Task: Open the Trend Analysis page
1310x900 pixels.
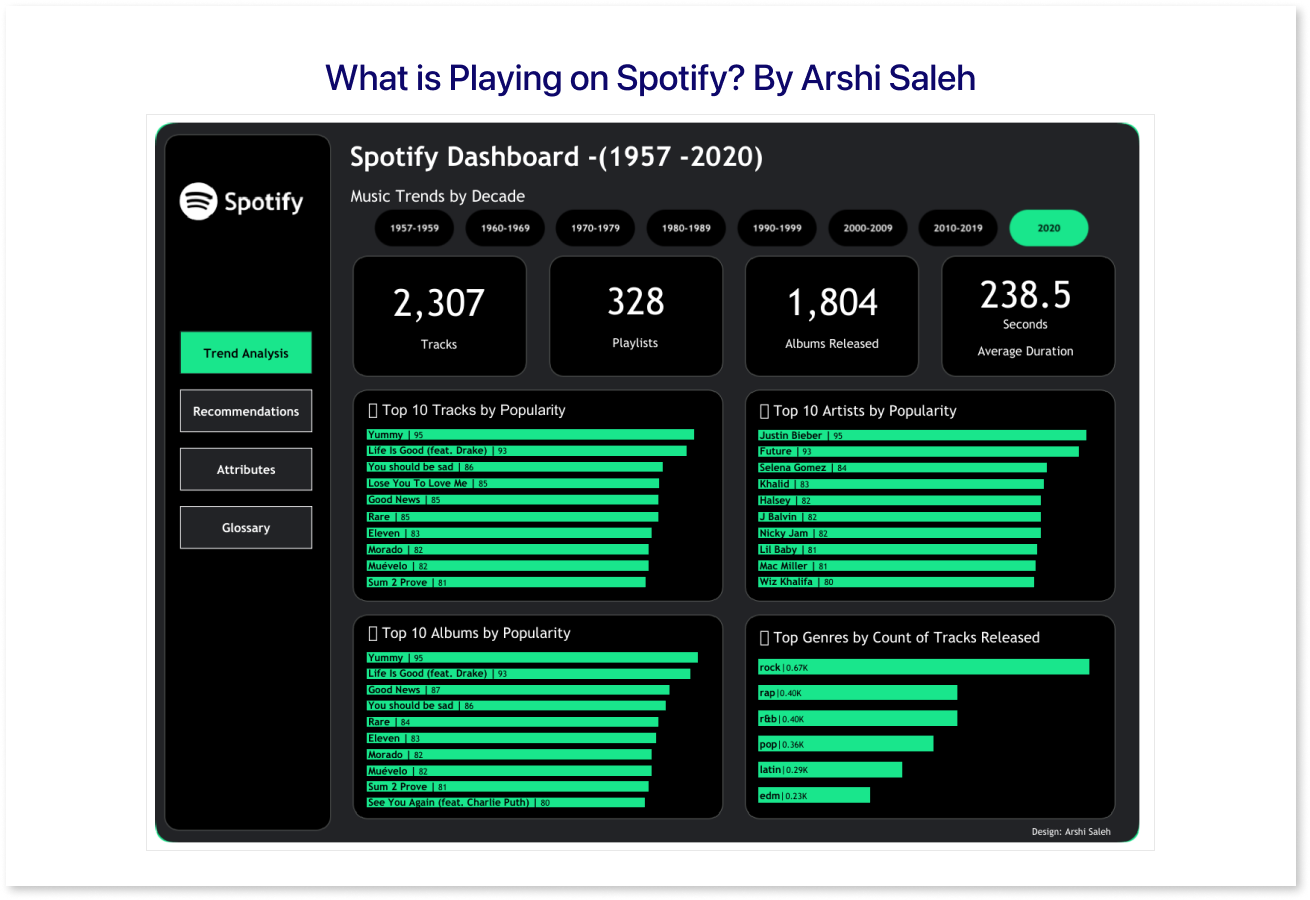Action: point(246,353)
